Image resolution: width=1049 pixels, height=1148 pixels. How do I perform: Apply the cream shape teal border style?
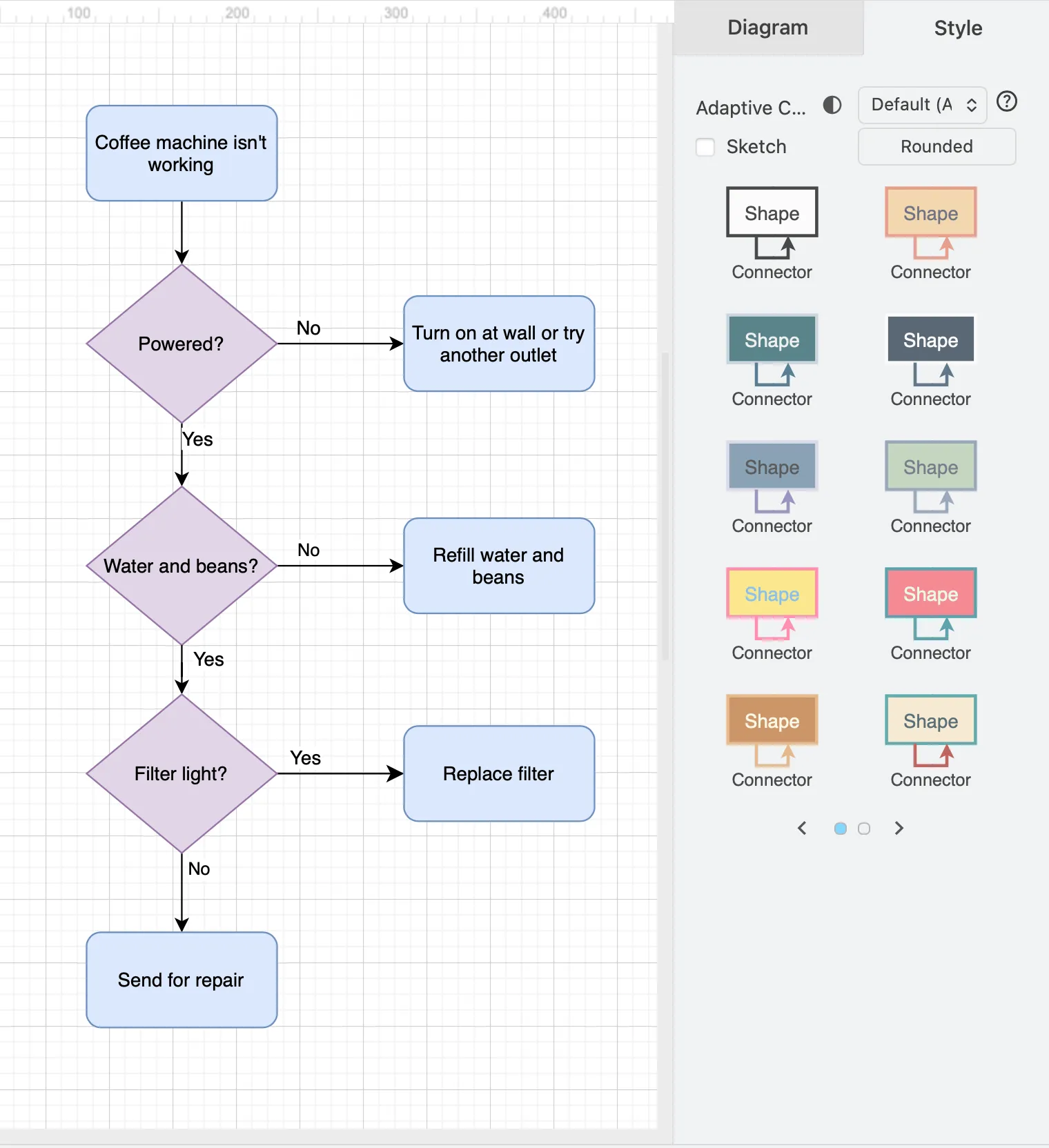tap(930, 741)
